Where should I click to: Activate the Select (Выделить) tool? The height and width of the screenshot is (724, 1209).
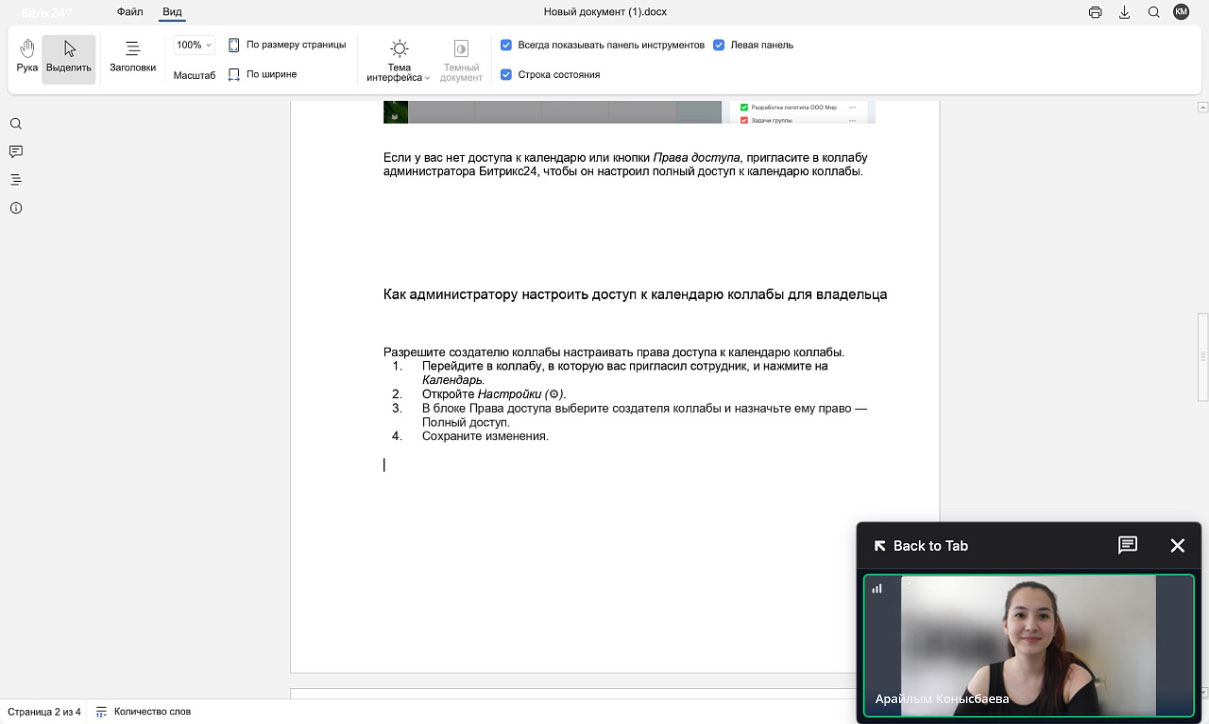(69, 57)
